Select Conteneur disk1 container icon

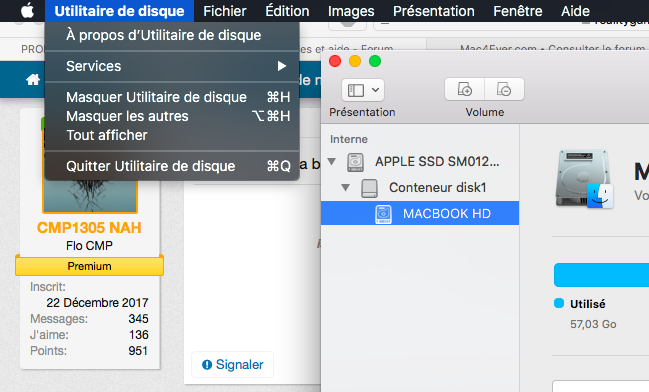(369, 188)
